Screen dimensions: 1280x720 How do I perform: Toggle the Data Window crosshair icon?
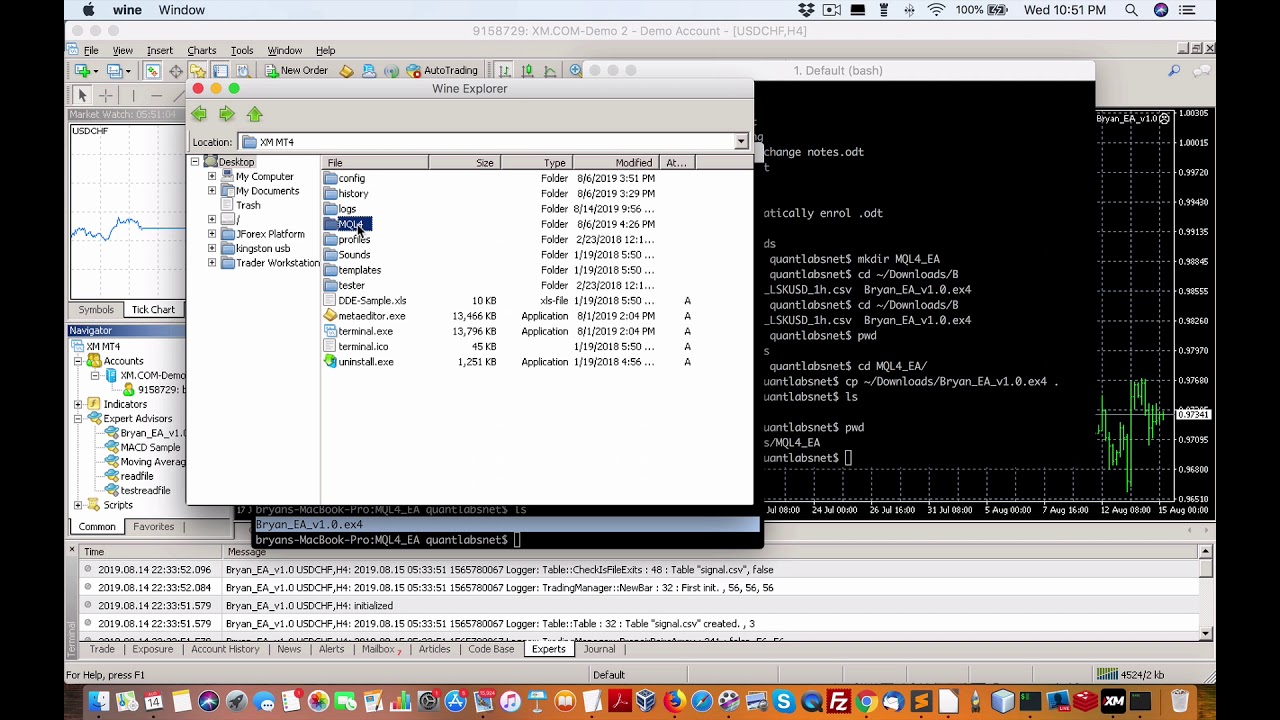tap(175, 71)
